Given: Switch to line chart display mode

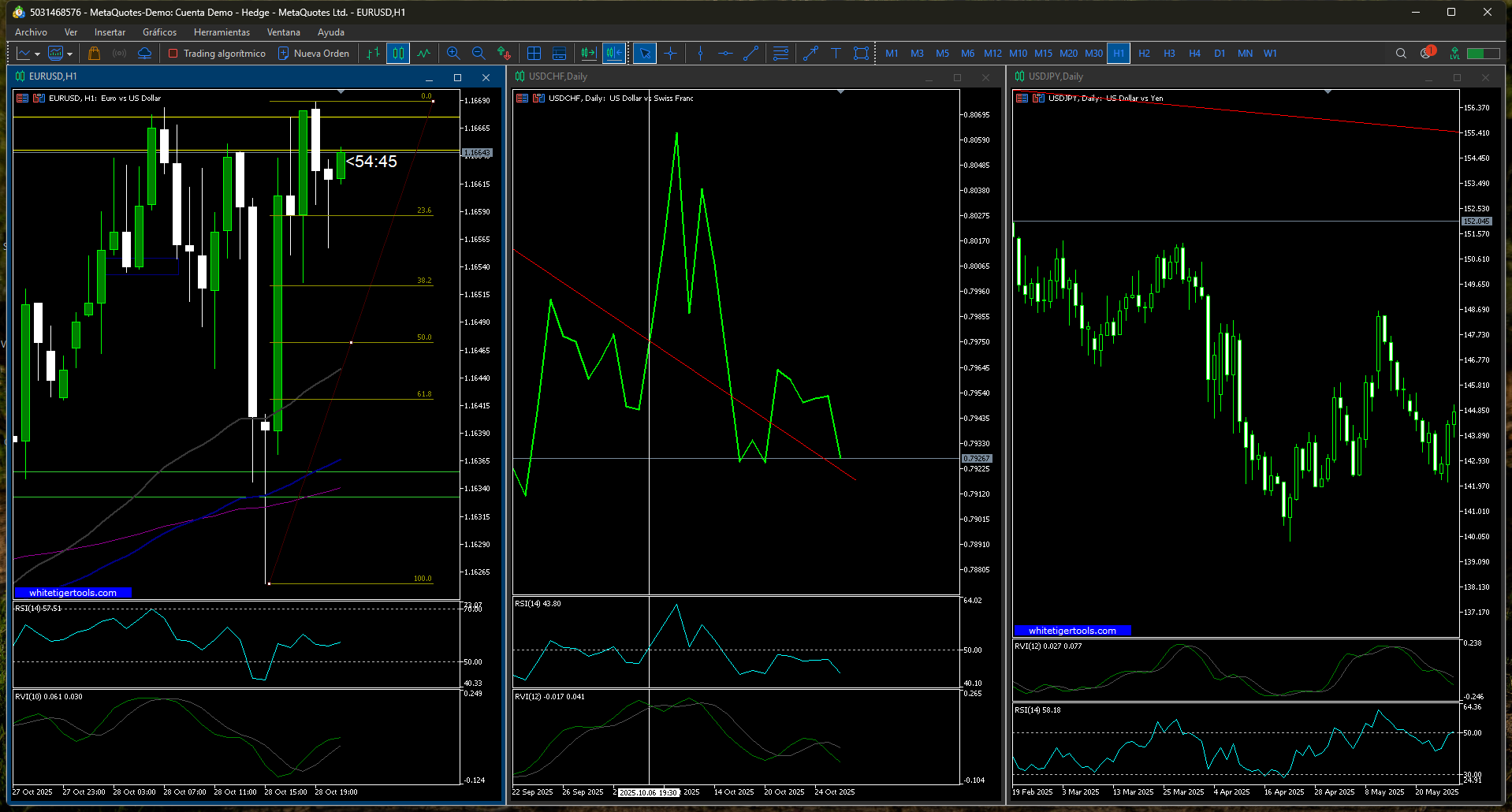Looking at the screenshot, I should pos(423,53).
